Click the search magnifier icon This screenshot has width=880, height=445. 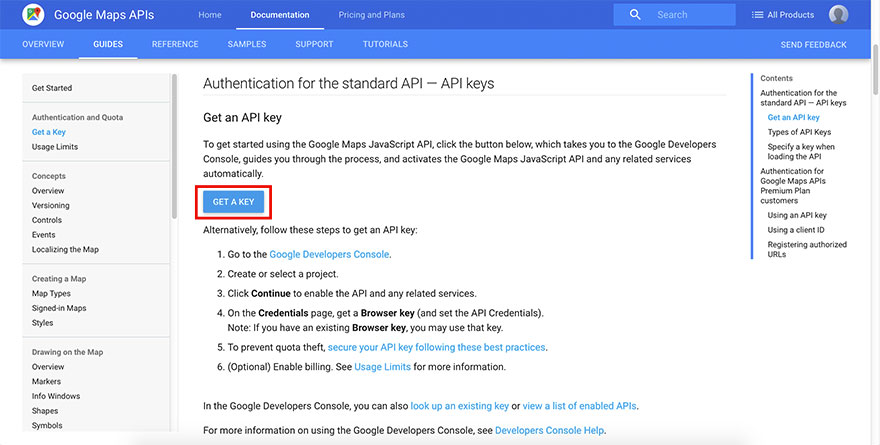(635, 15)
